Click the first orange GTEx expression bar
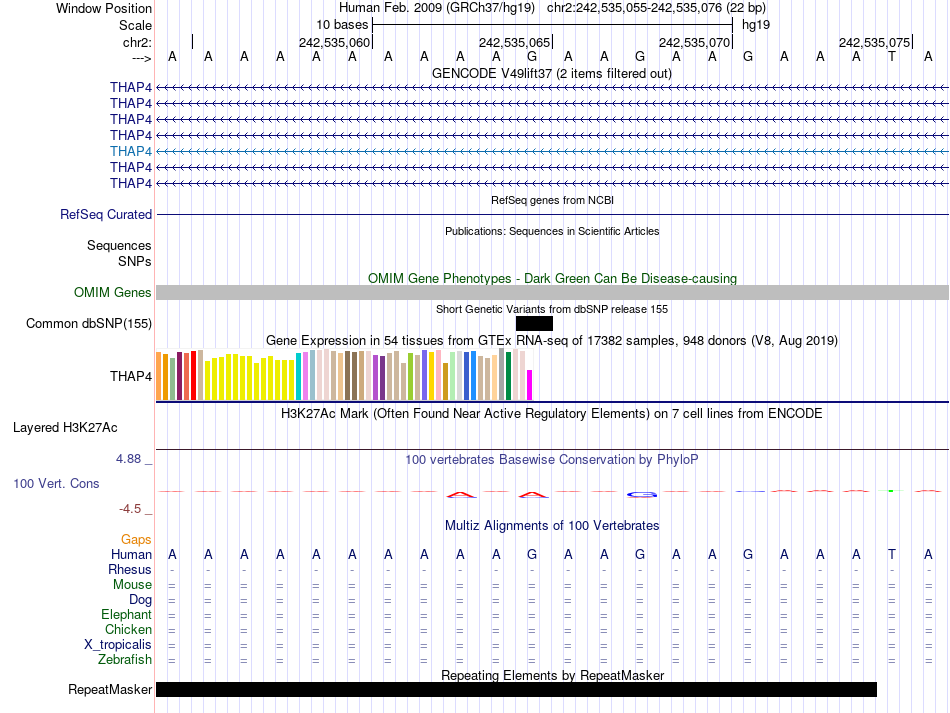Viewport: 950px width, 713px height. pyautogui.click(x=160, y=376)
